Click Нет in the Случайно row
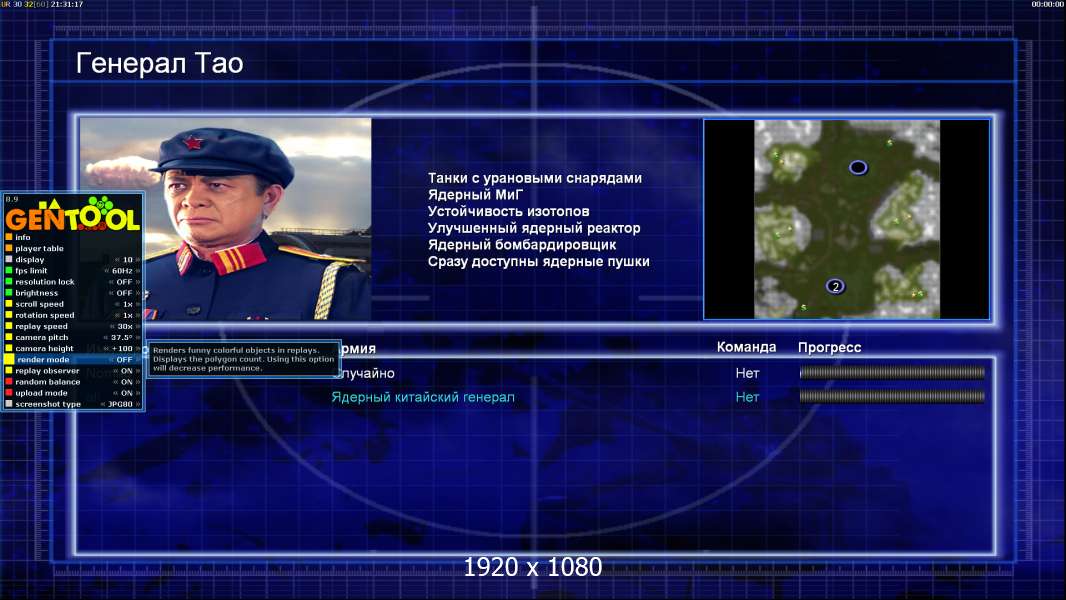Screen dimensions: 1066x600 click(747, 373)
